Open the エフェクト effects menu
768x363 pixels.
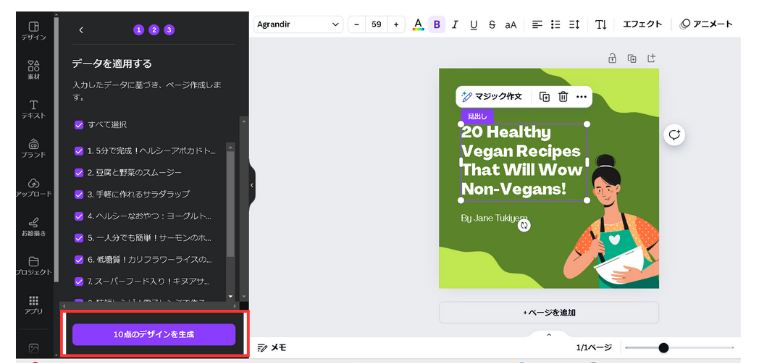point(642,24)
